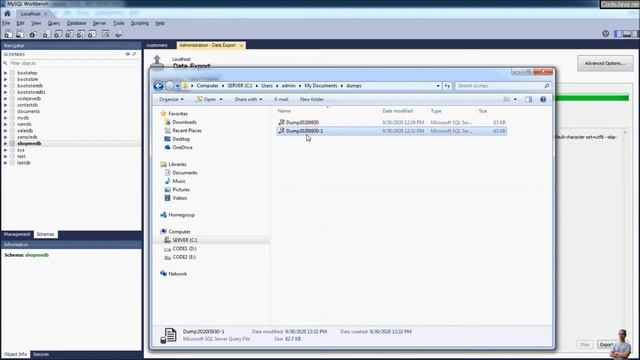
Task: Click the Filter objects search field
Action: (x=71, y=63)
